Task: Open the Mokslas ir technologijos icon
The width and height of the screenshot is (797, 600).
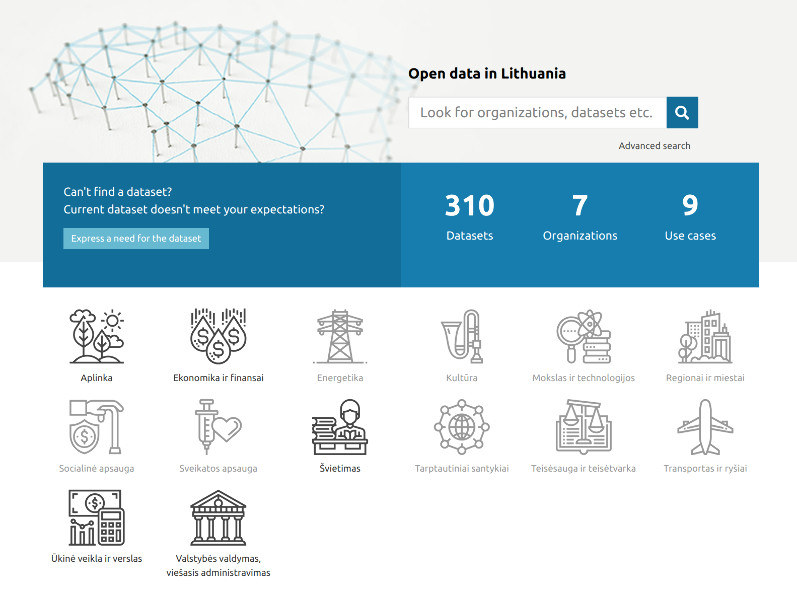Action: [583, 336]
